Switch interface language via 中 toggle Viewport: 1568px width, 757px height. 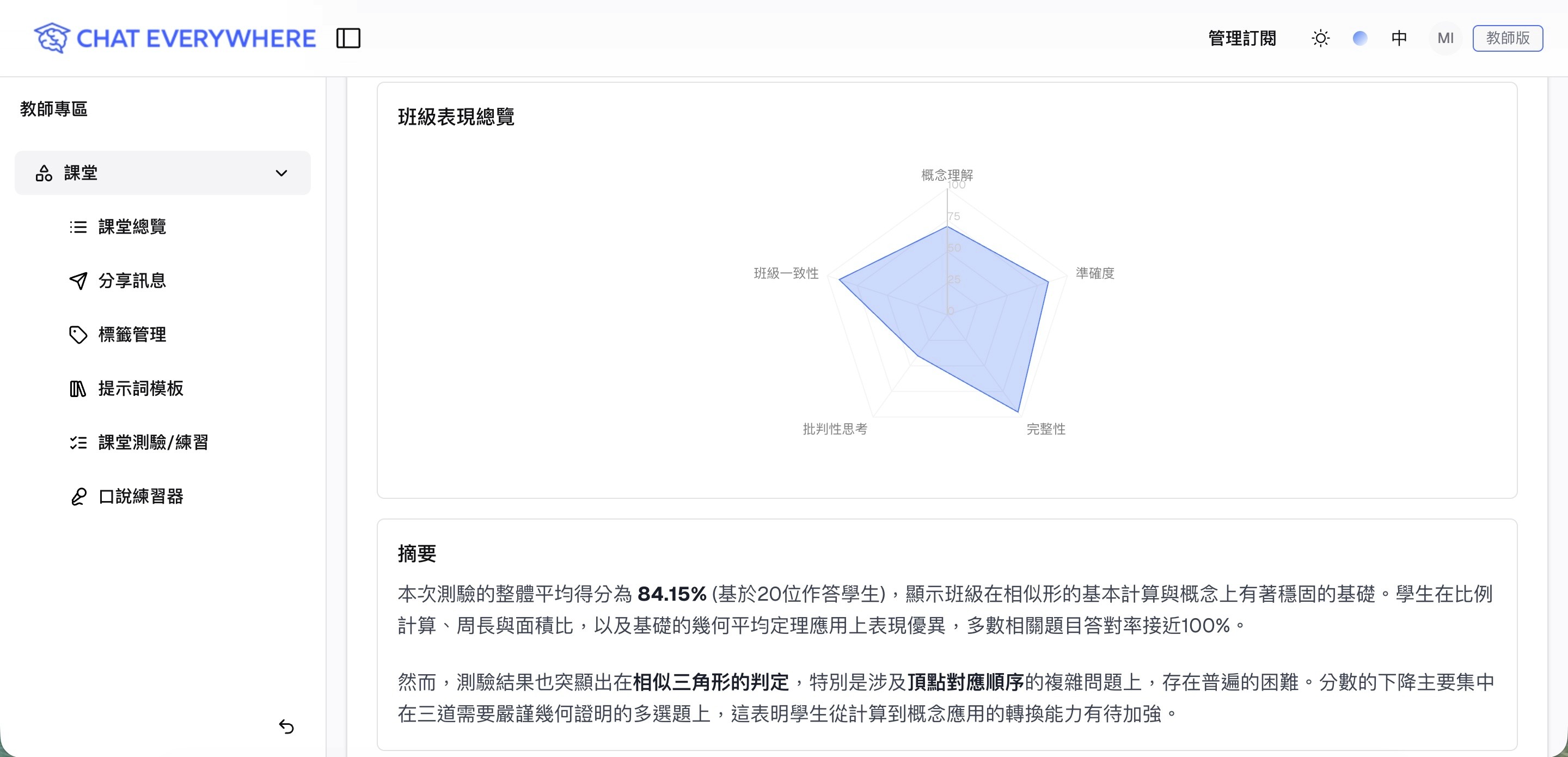1399,38
